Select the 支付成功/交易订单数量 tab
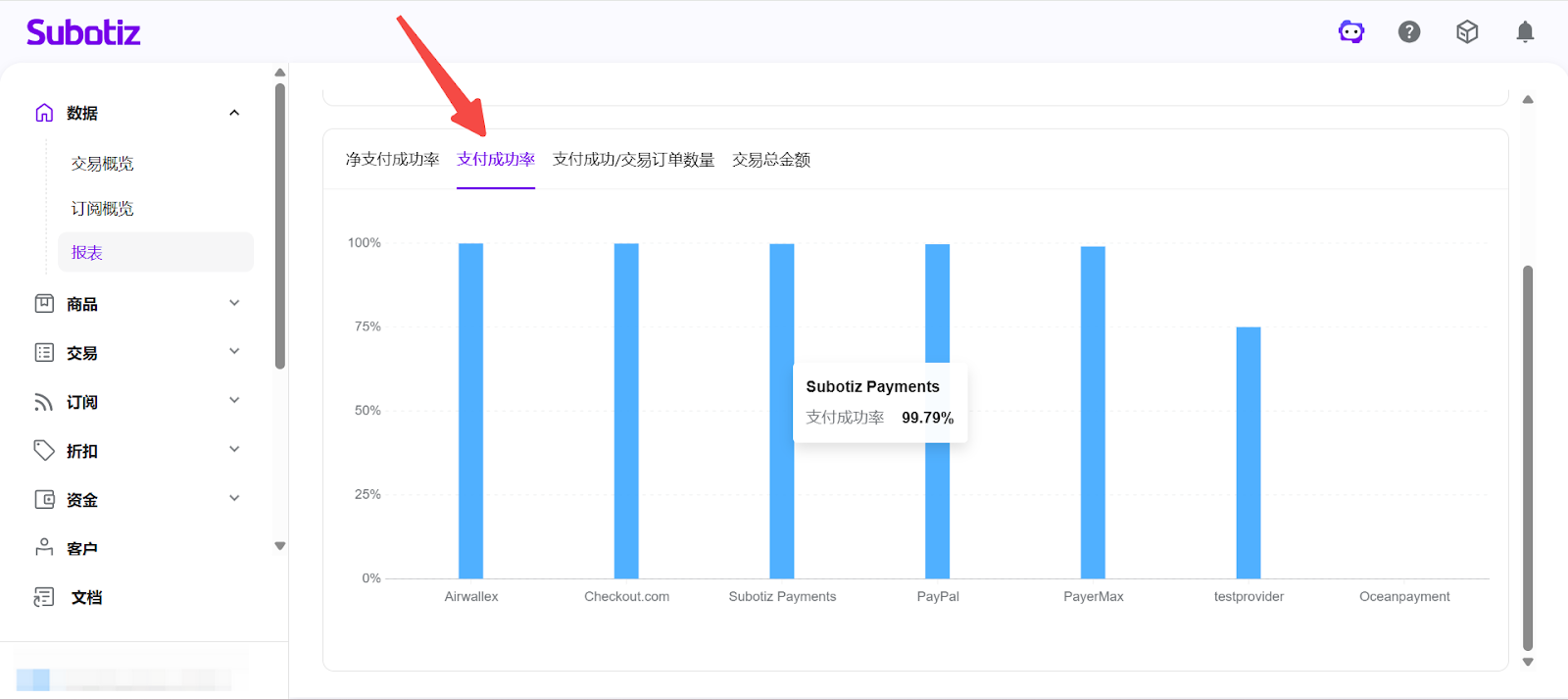Screen dimensions: 1568x700 [x=633, y=160]
